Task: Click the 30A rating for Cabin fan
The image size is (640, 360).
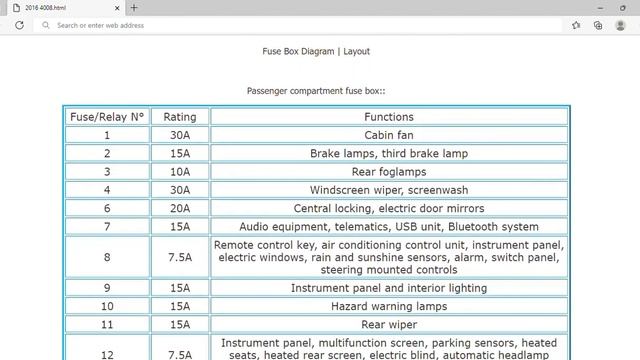Action: pos(180,135)
